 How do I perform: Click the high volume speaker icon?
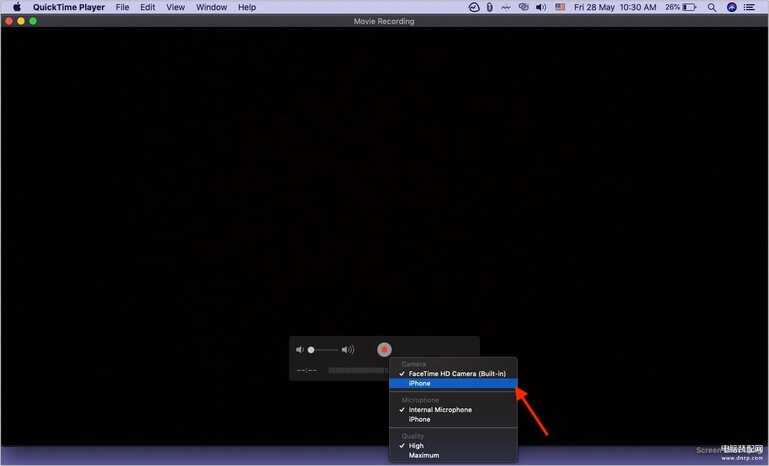348,350
